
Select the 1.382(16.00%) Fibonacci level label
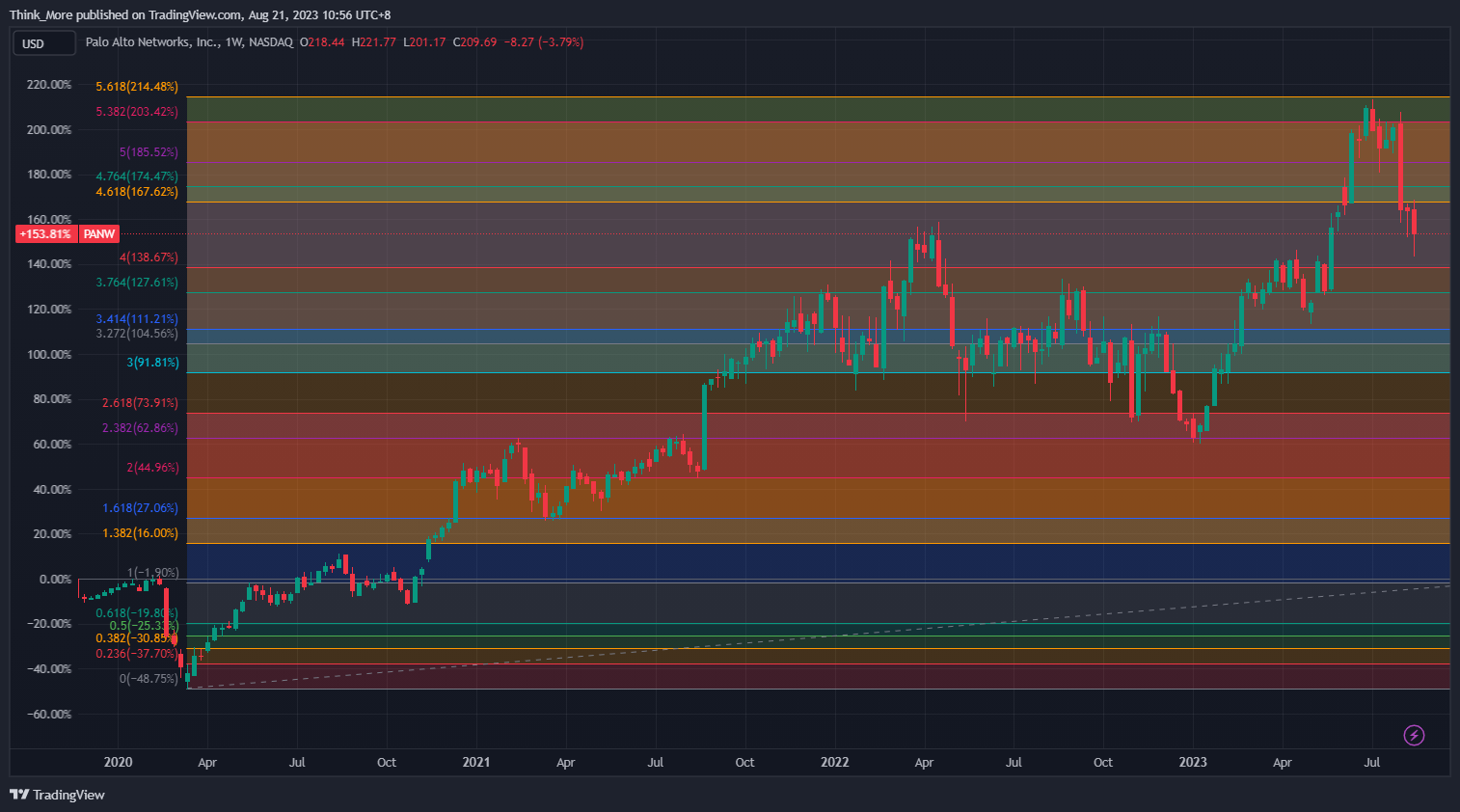click(x=140, y=533)
